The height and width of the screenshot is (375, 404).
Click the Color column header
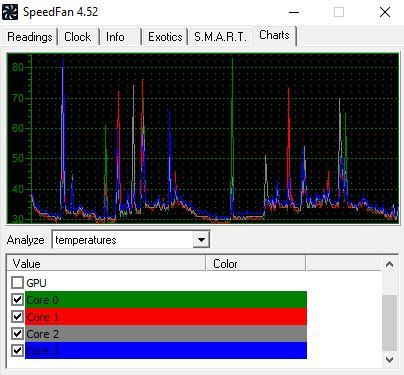click(256, 264)
